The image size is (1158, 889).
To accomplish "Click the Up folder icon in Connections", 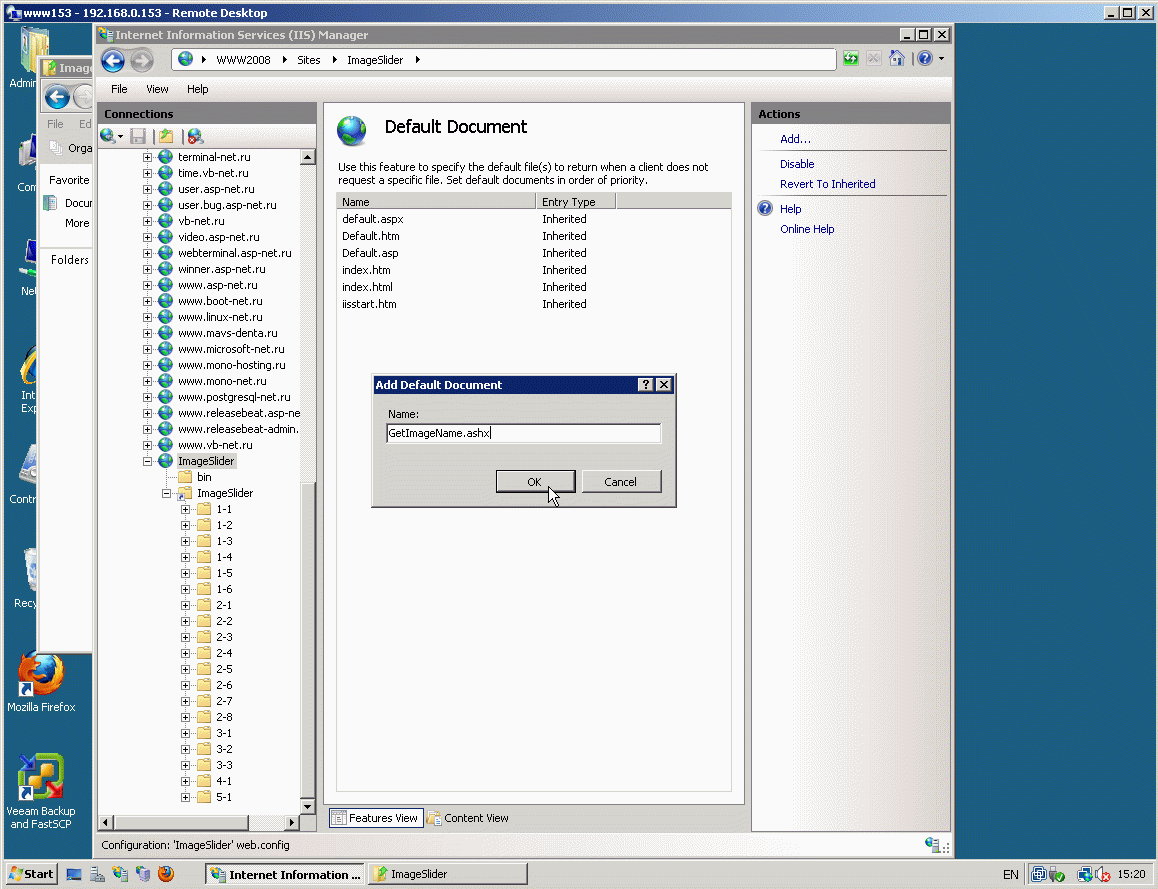I will pos(166,136).
